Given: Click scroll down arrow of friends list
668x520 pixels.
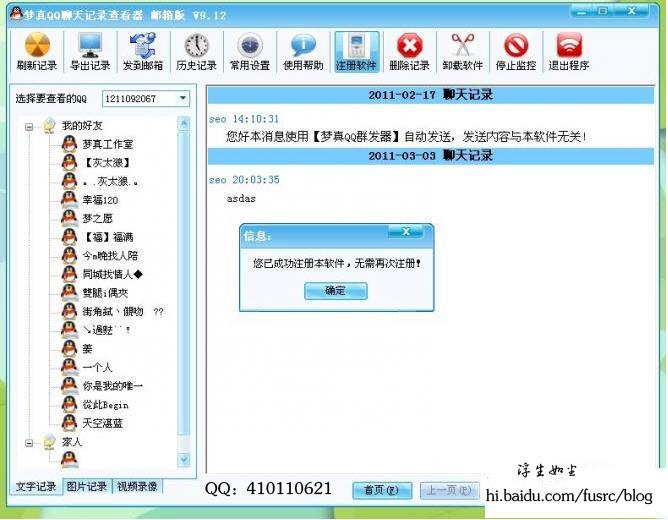Looking at the screenshot, I should click(x=184, y=460).
